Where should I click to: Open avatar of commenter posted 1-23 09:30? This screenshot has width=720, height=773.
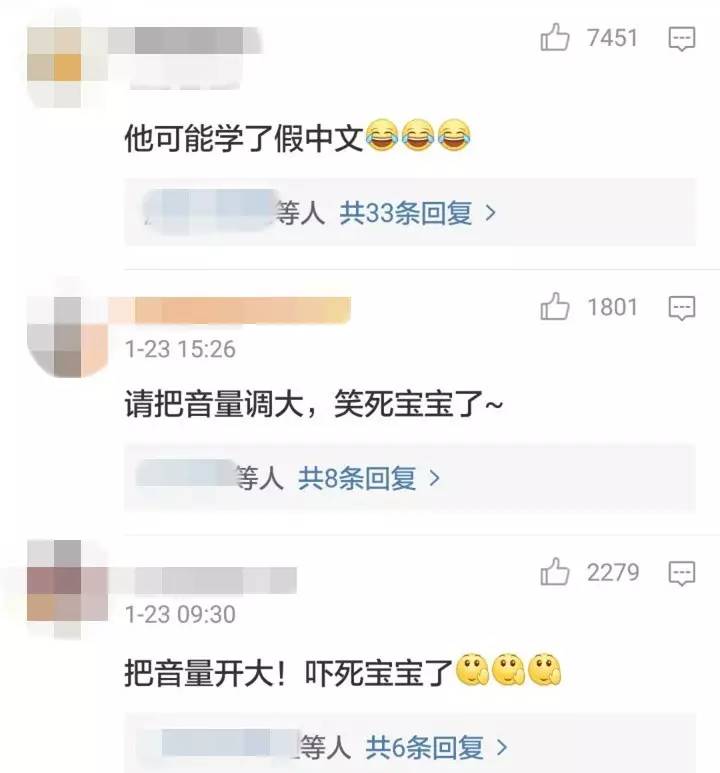click(x=67, y=589)
